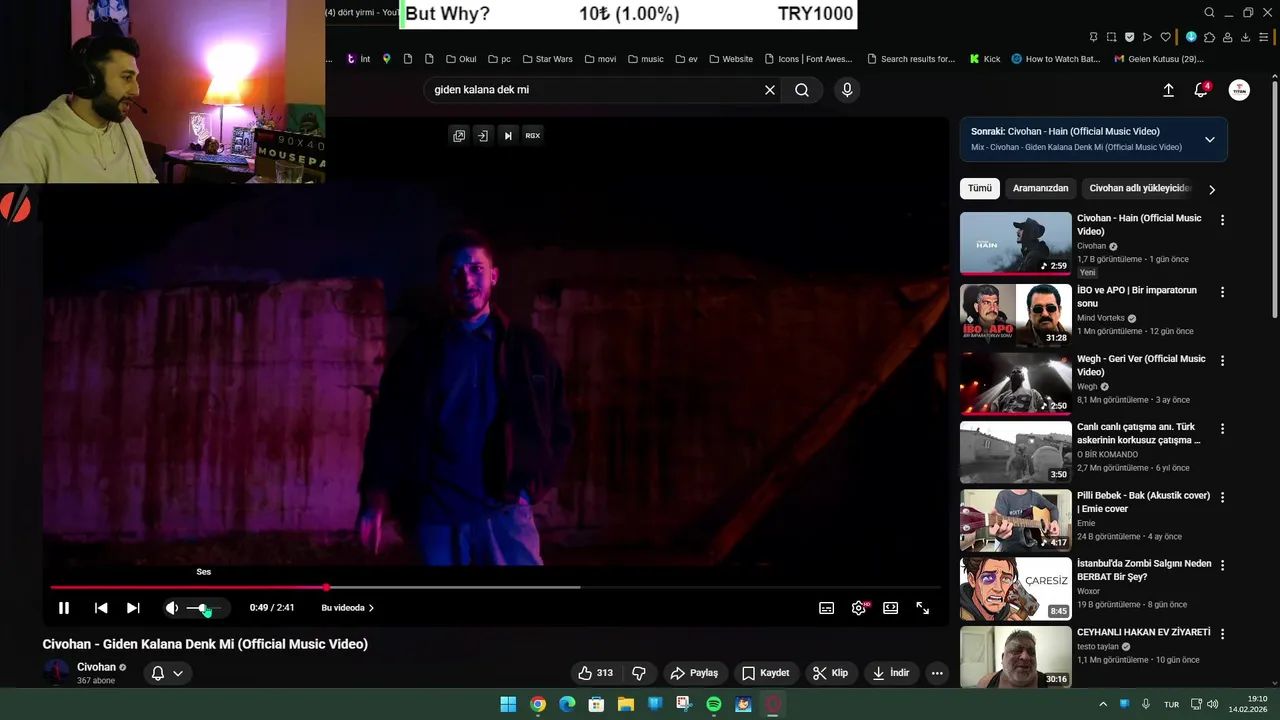The width and height of the screenshot is (1280, 720).
Task: Toggle subtitles on the video player
Action: point(827,608)
